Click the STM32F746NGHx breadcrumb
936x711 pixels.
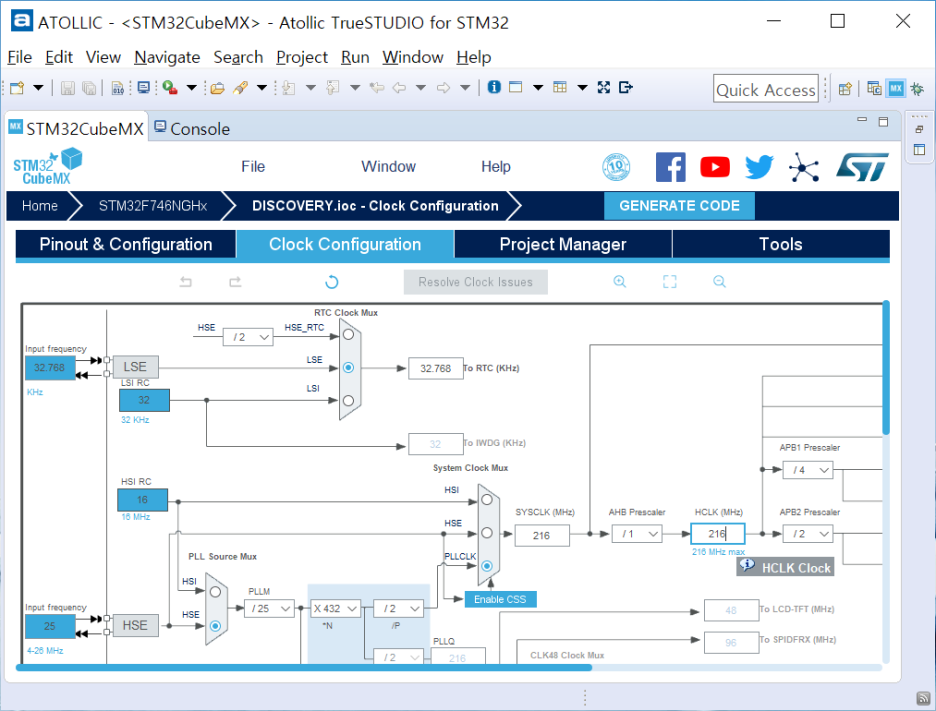(x=153, y=206)
